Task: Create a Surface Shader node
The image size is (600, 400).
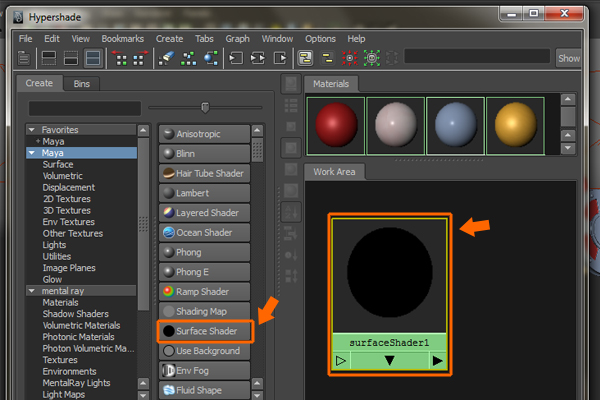Action: point(205,331)
